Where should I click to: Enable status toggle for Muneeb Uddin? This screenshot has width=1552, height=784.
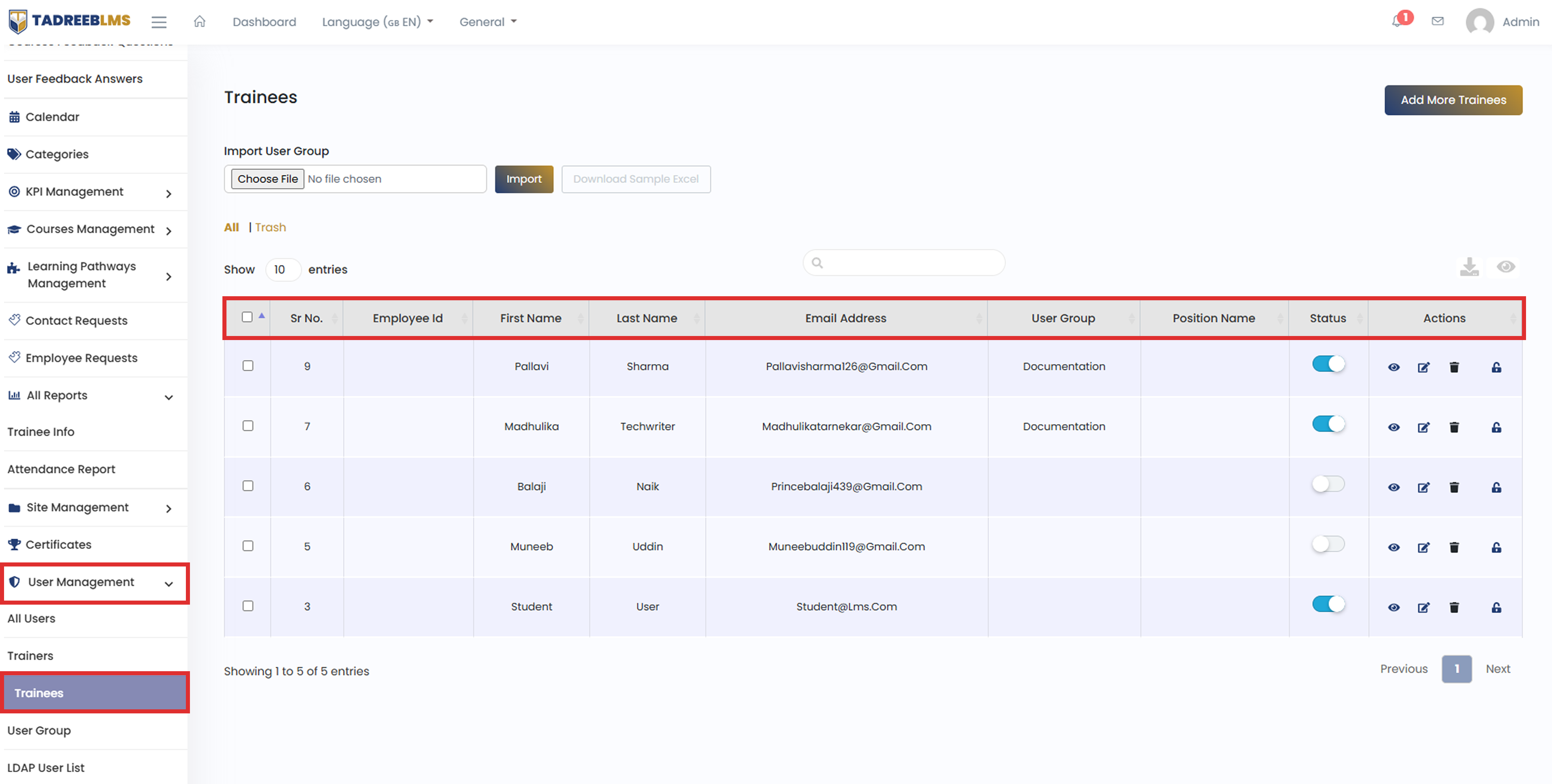pyautogui.click(x=1328, y=544)
